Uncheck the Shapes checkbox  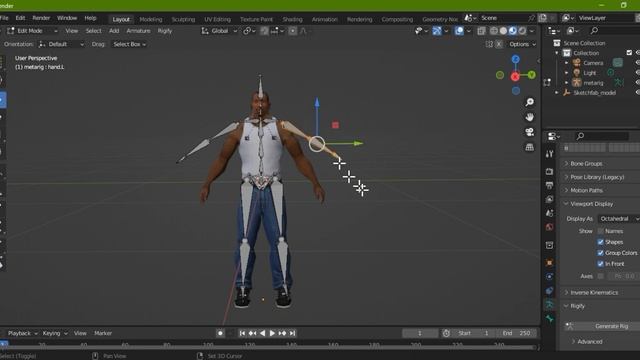click(600, 242)
